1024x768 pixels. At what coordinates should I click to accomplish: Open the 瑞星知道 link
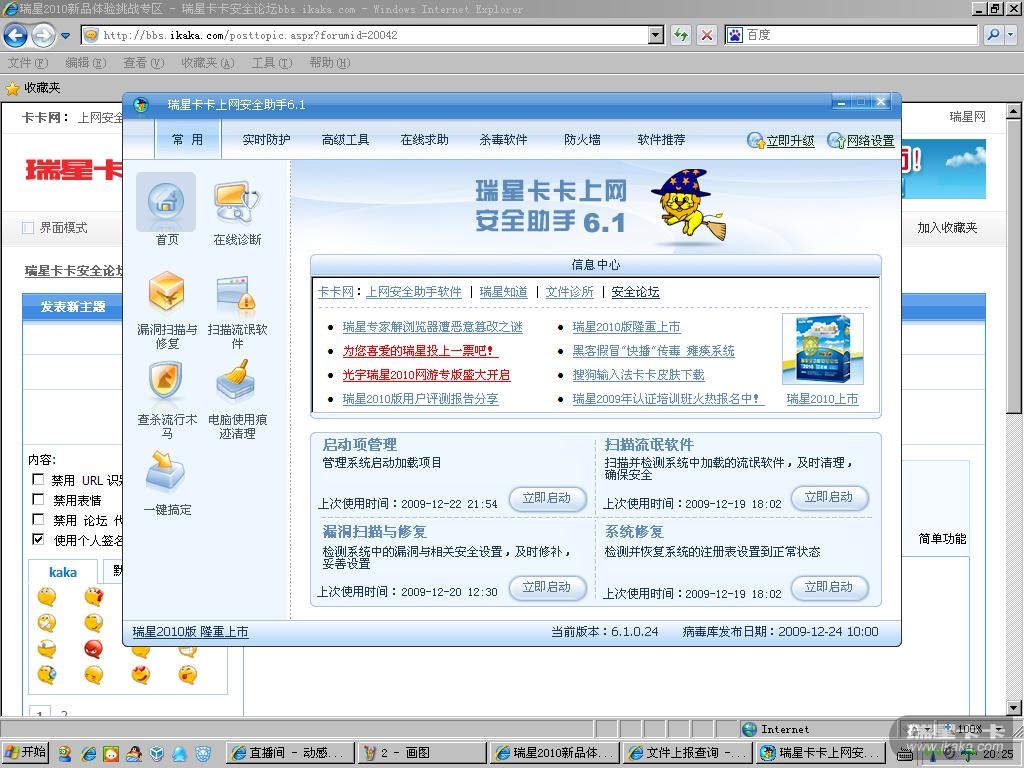pos(504,292)
